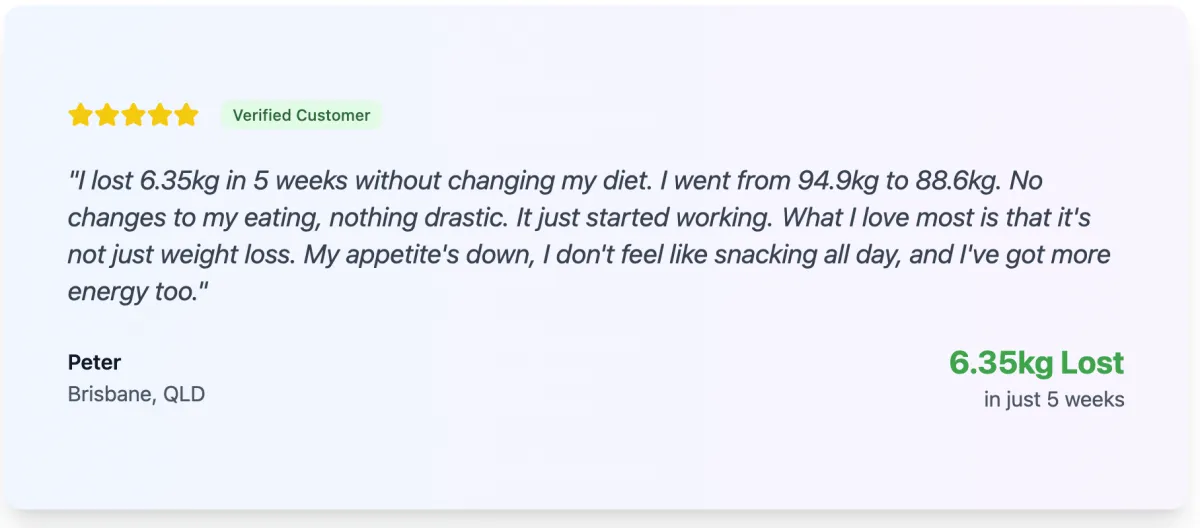Image resolution: width=1200 pixels, height=528 pixels.
Task: Click the green 6.35kg Lost result
Action: tap(1036, 363)
